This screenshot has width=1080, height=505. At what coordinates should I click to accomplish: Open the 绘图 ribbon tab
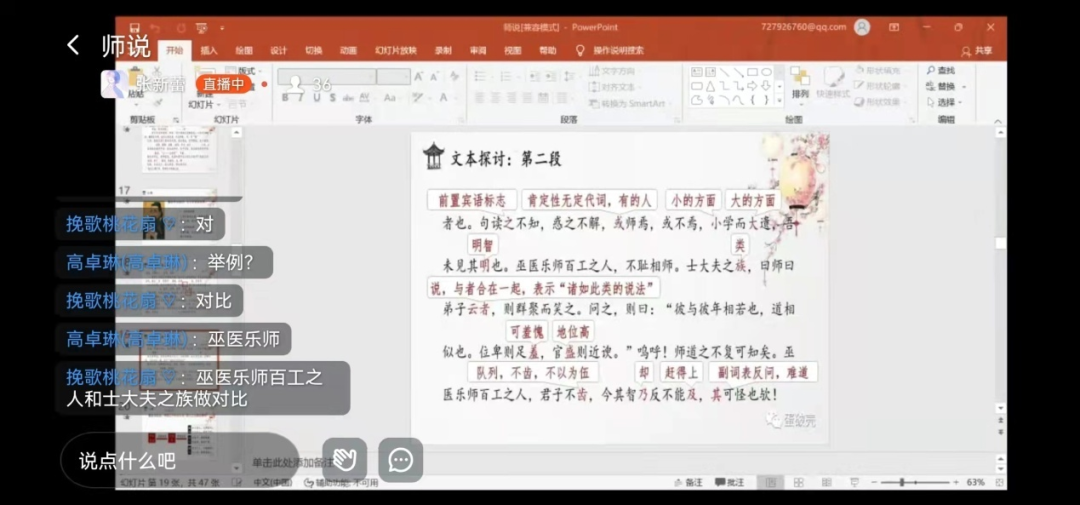tap(244, 50)
